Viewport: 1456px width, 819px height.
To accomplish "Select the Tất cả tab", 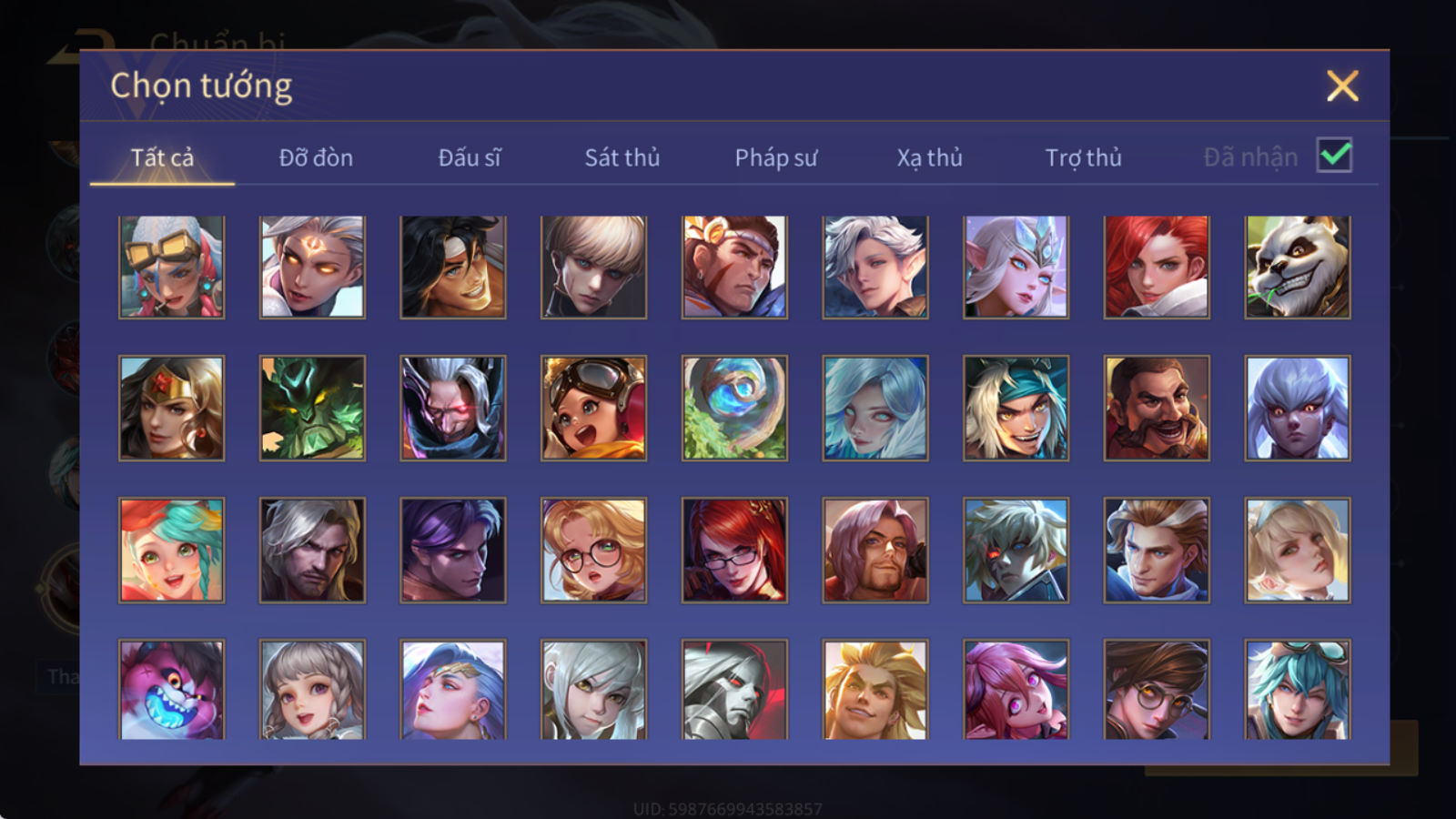I will 162,157.
